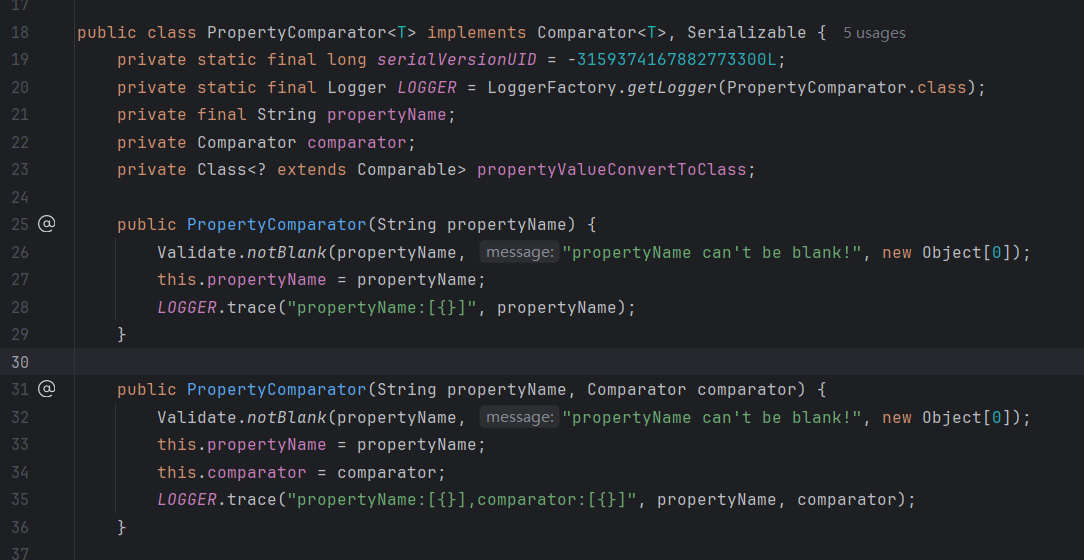
Task: Click line number 22 in the gutter
Action: [x=20, y=143]
